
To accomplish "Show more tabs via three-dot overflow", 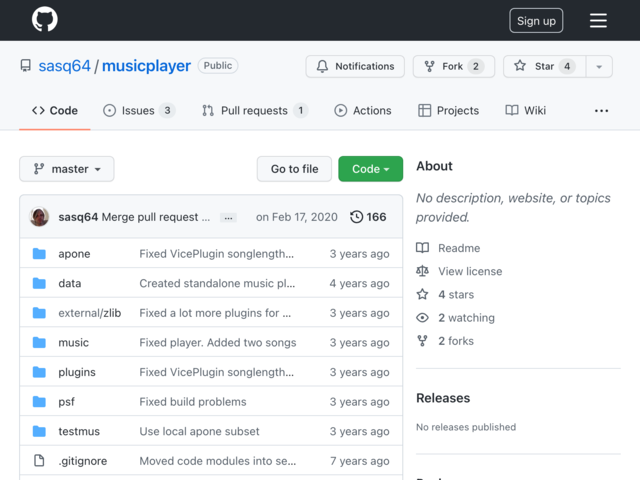I will pos(601,111).
